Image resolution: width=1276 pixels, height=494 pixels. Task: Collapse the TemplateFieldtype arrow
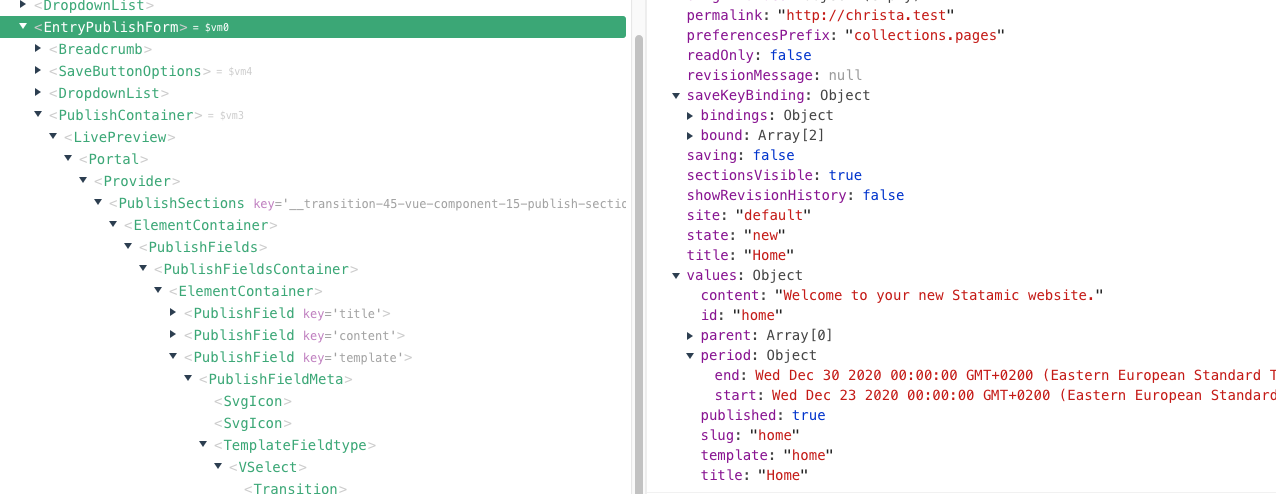pyautogui.click(x=203, y=445)
